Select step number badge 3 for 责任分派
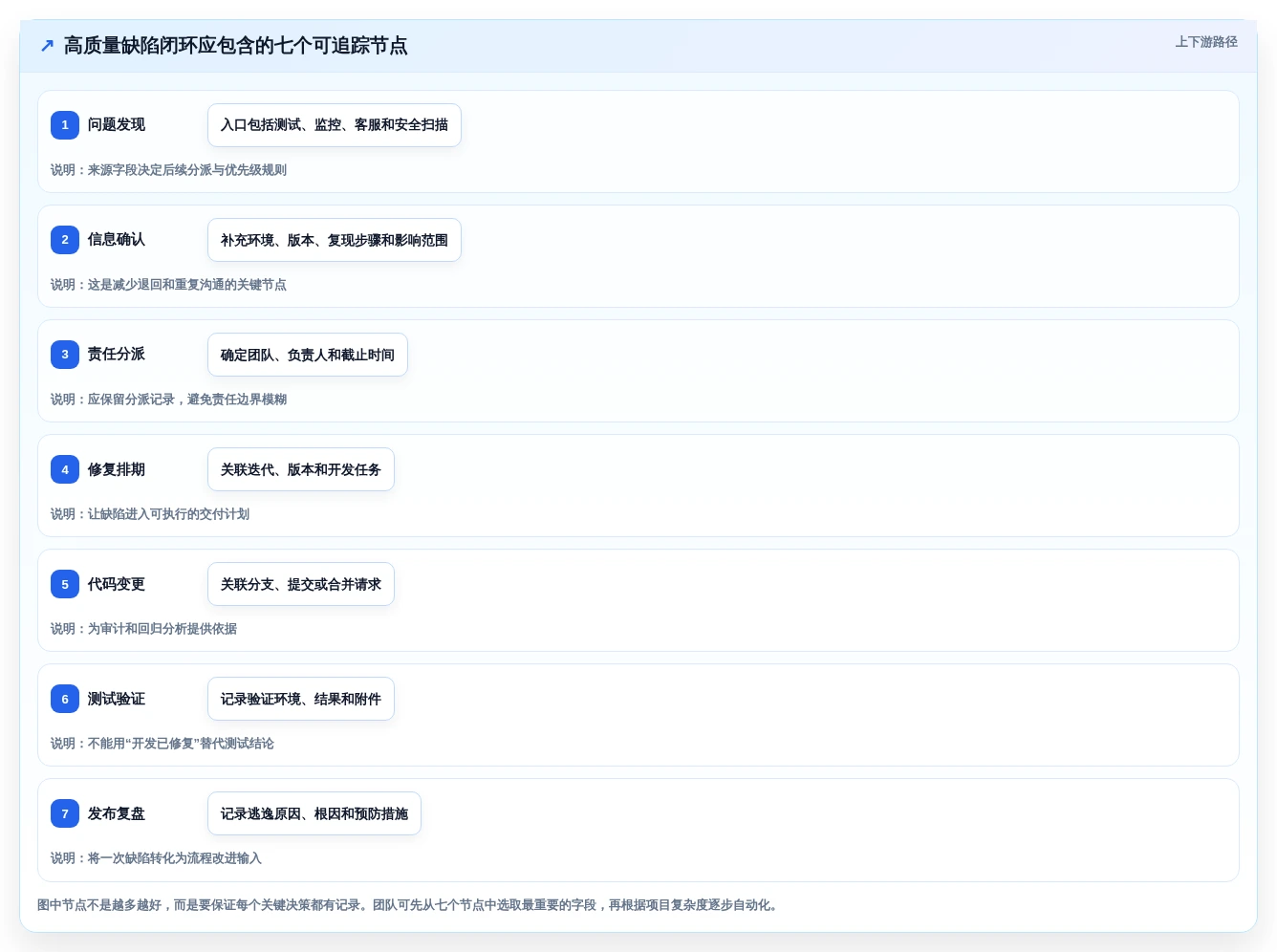 pos(65,354)
